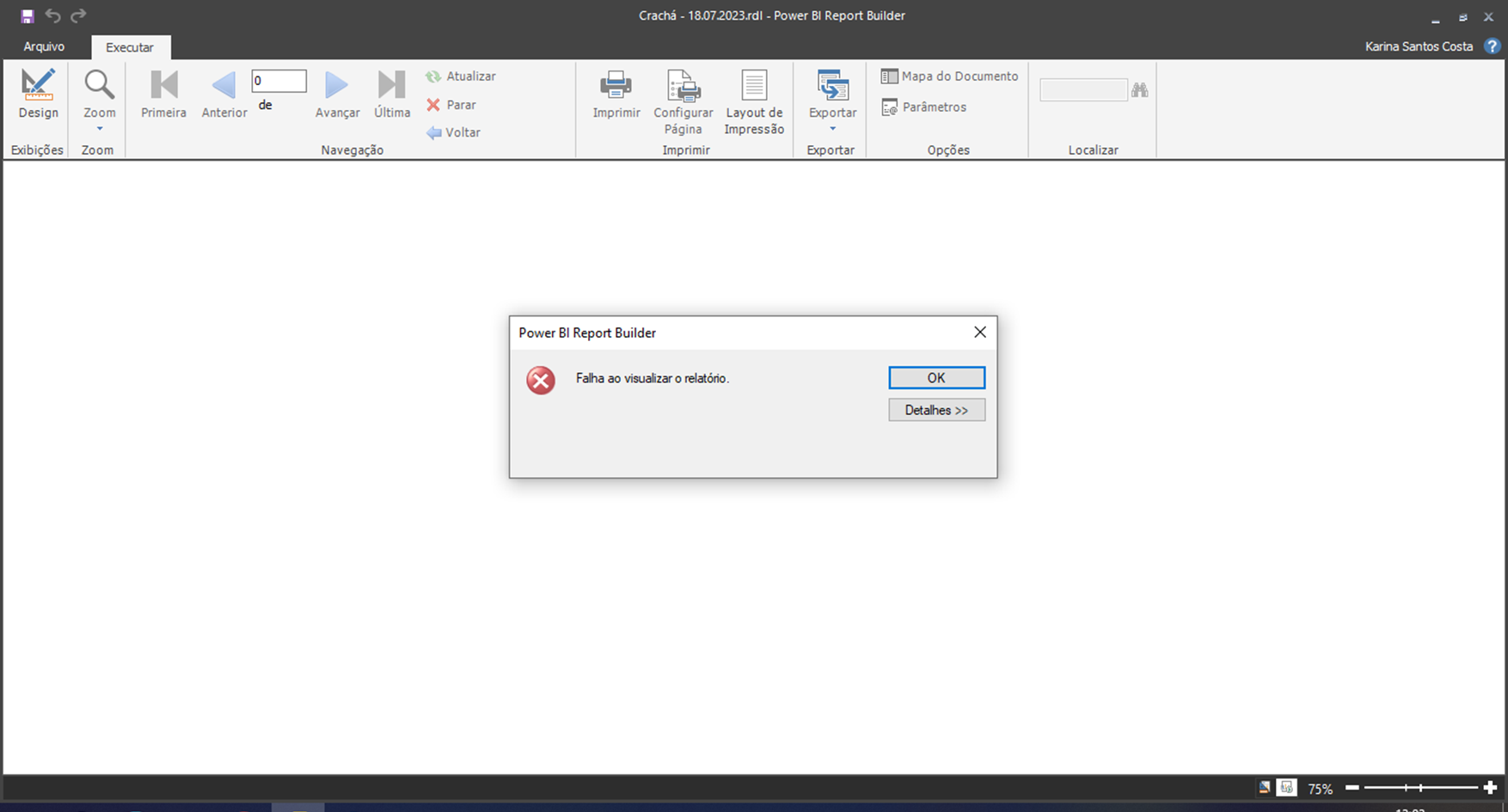
Task: Click the Voltar back button
Action: point(453,132)
